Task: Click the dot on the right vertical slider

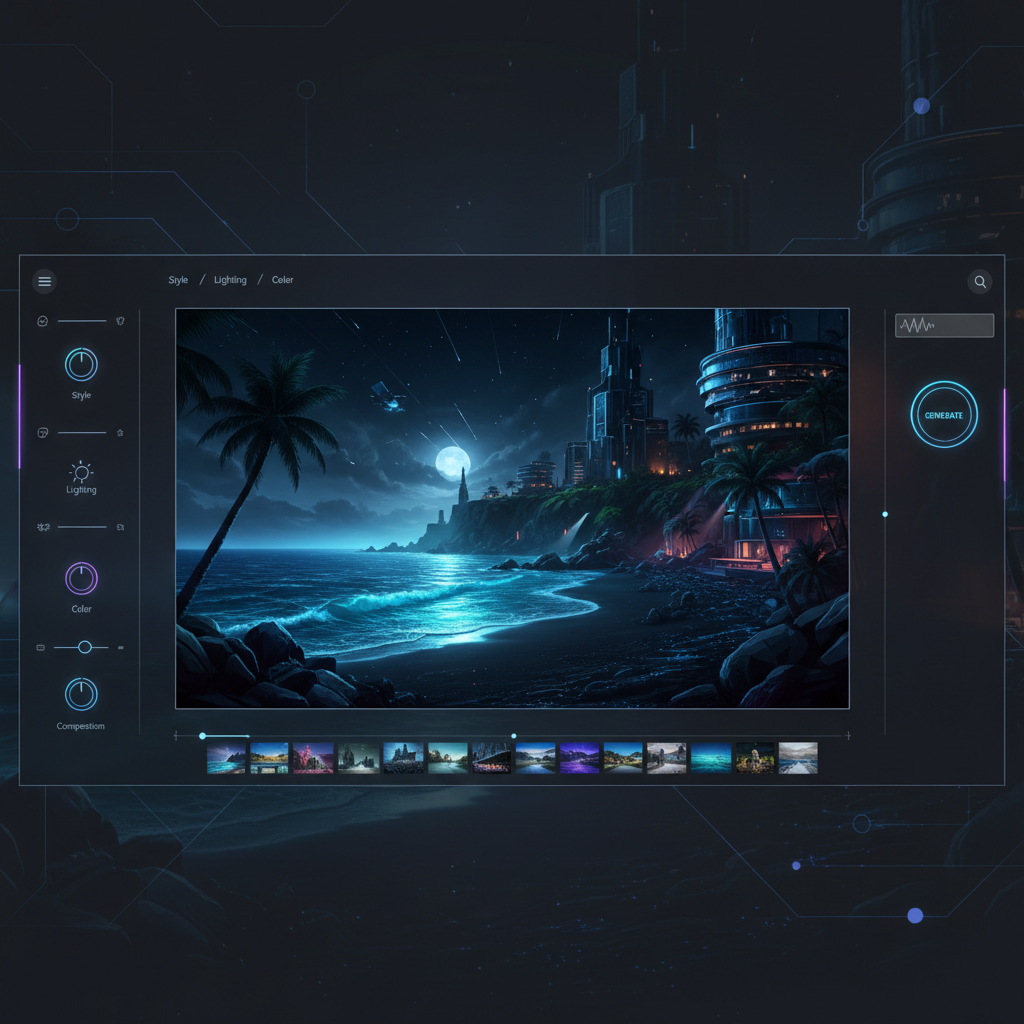Action: [x=885, y=515]
